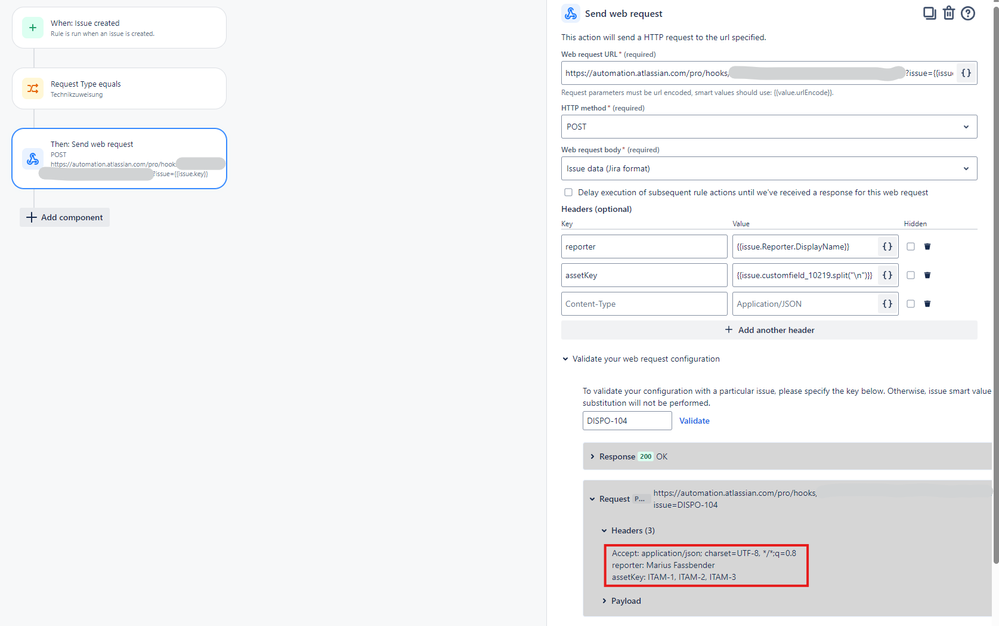The image size is (999, 626).
Task: Click the Request Type equals condition icon
Action: tap(33, 88)
